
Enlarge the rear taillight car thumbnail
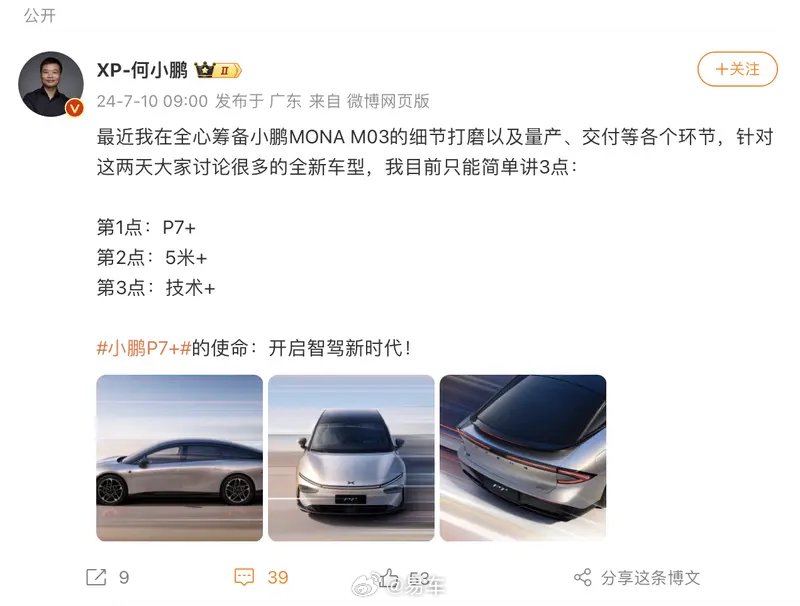523,458
